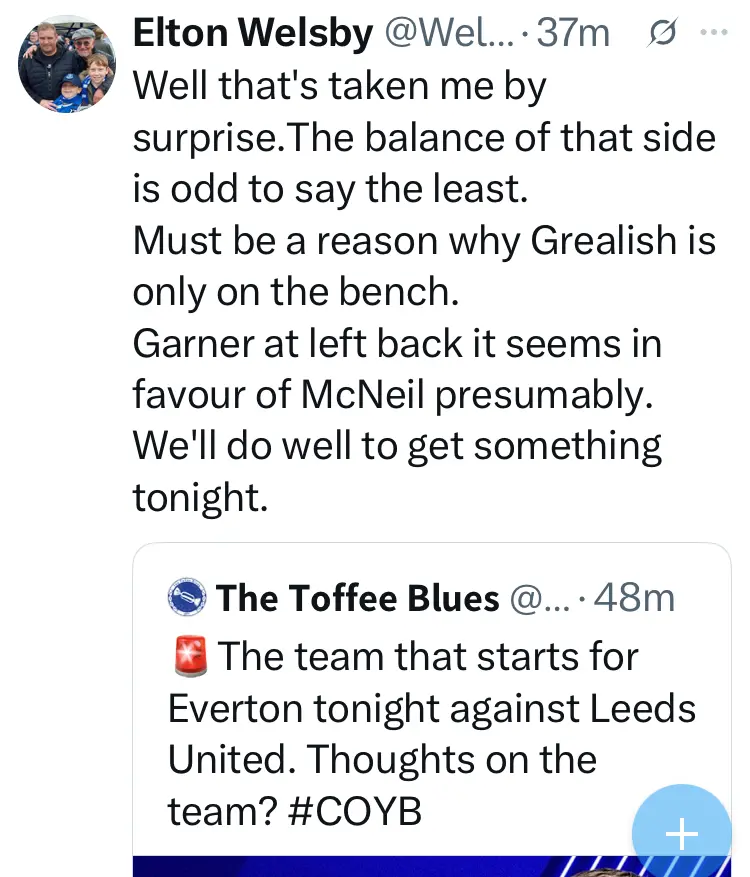Open the #COYB hashtag
The image size is (750, 877).
355,811
